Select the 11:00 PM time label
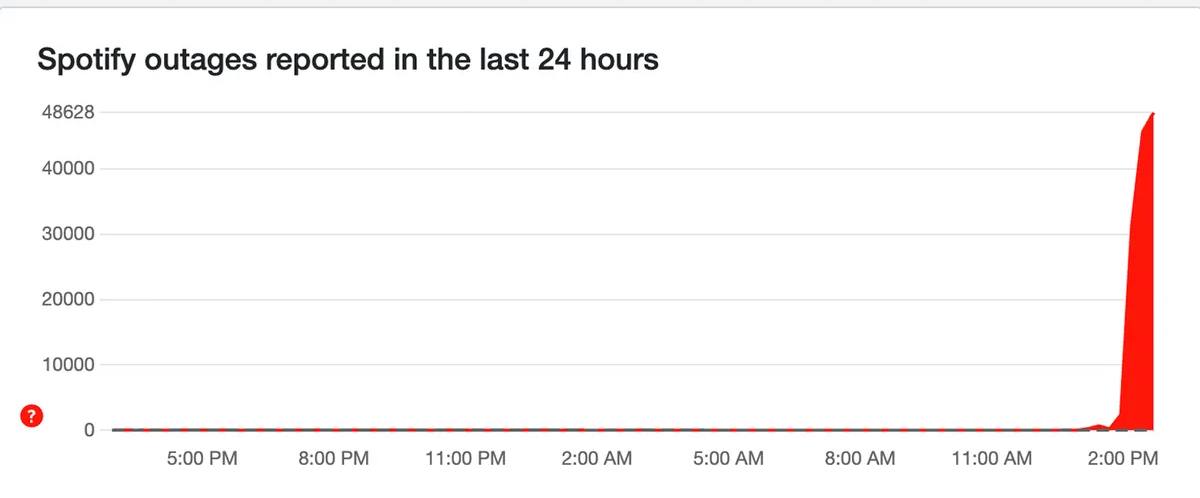The width and height of the screenshot is (1200, 498). pos(463,459)
